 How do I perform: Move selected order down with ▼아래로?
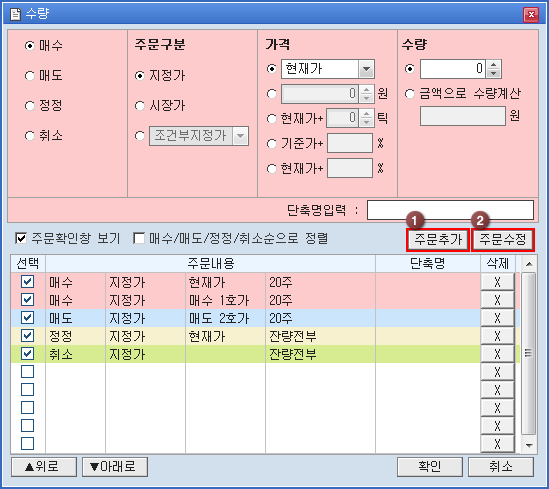click(x=115, y=467)
